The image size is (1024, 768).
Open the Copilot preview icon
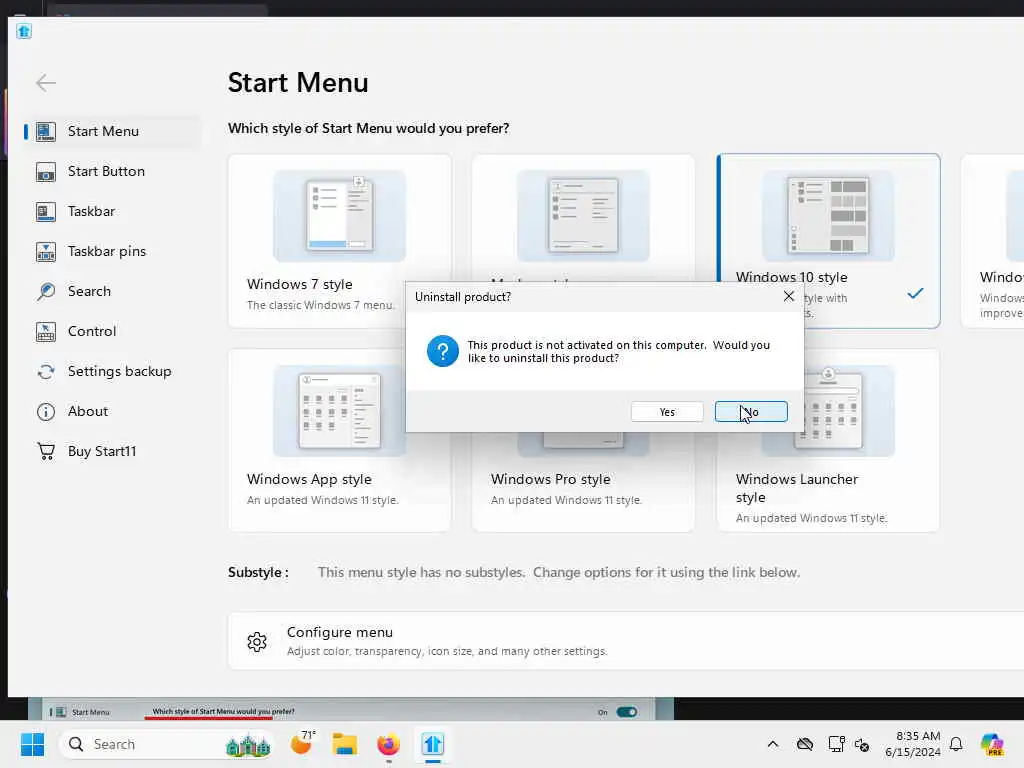(992, 744)
